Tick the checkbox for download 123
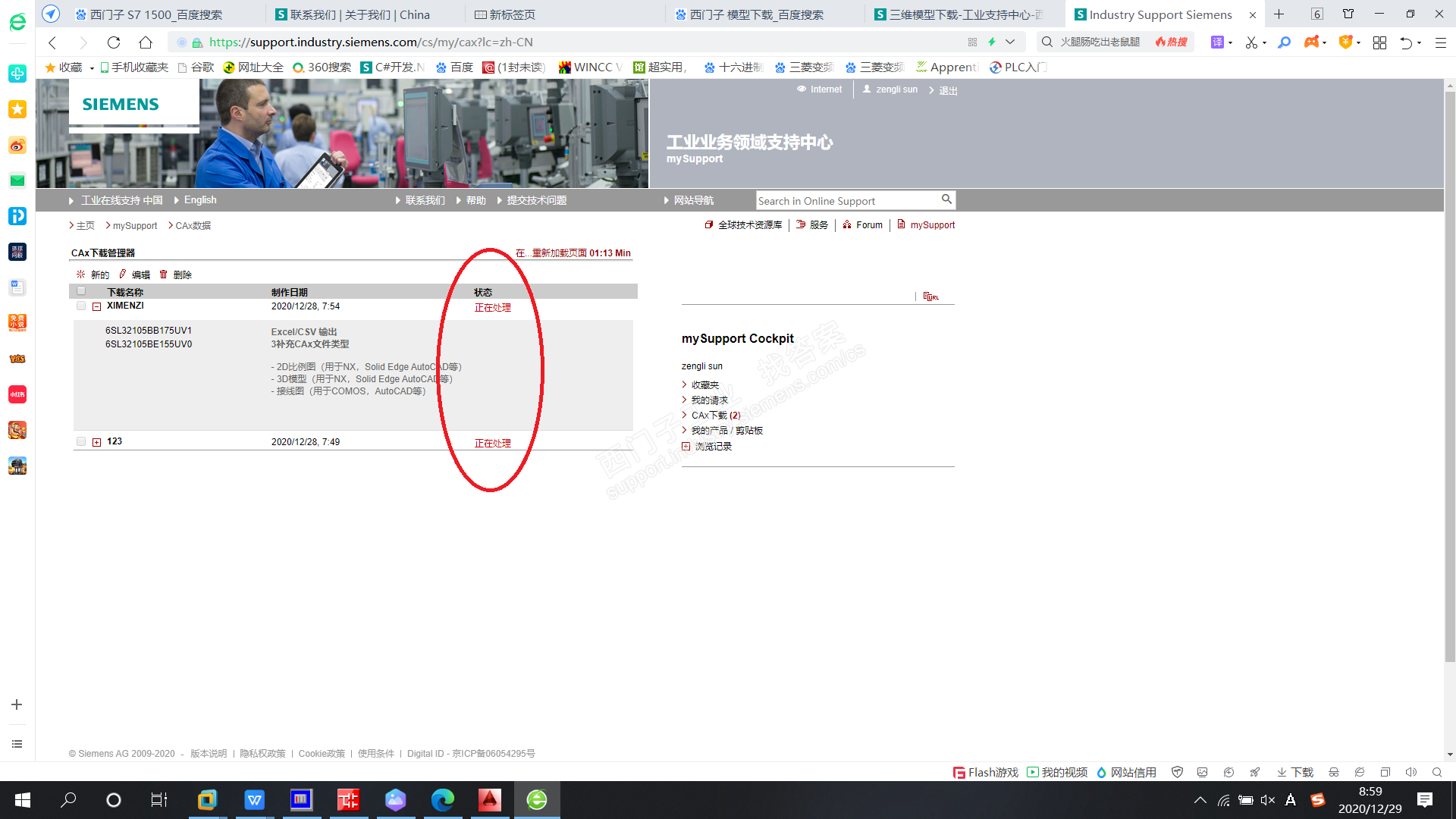 pos(81,441)
